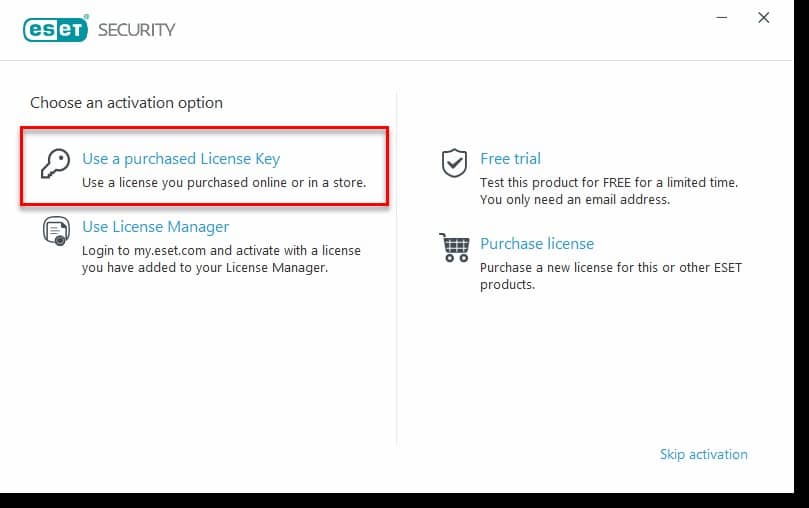
Task: Click the shopping cart purchase icon
Action: (454, 247)
